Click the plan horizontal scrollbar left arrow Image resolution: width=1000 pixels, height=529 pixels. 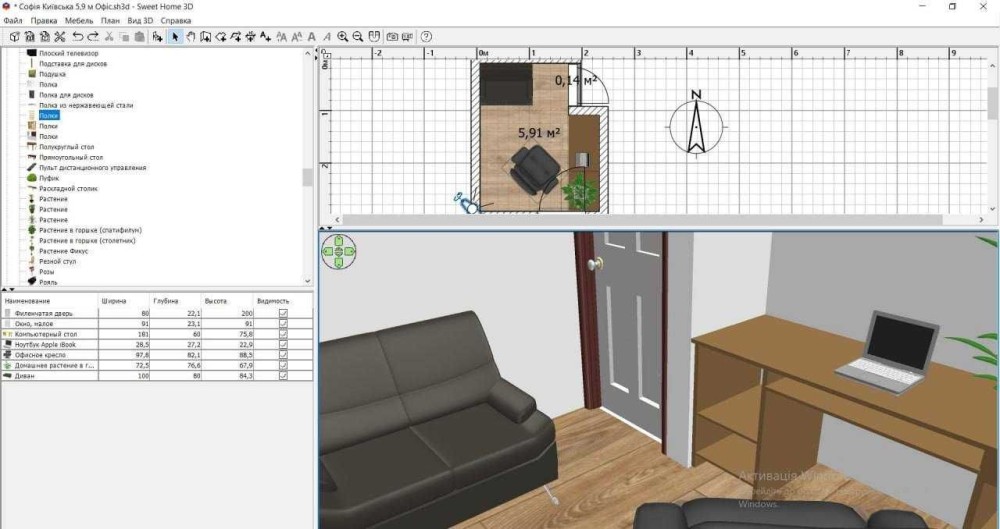(x=338, y=220)
